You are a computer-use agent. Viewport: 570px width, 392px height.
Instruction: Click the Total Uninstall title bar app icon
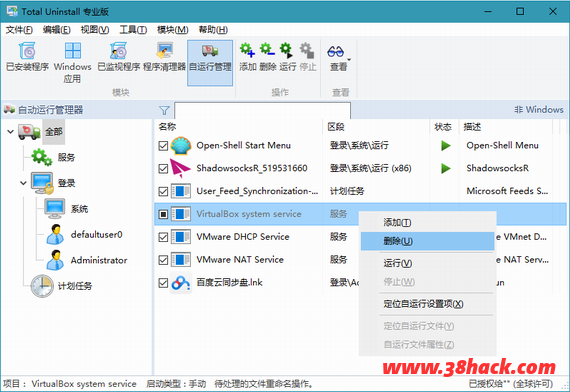[x=12, y=11]
